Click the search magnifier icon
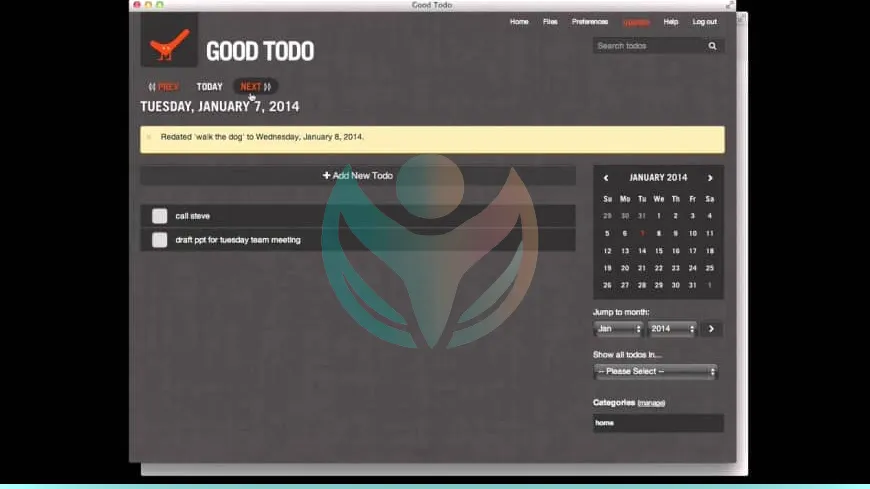Screen dimensions: 870x489 (712, 46)
